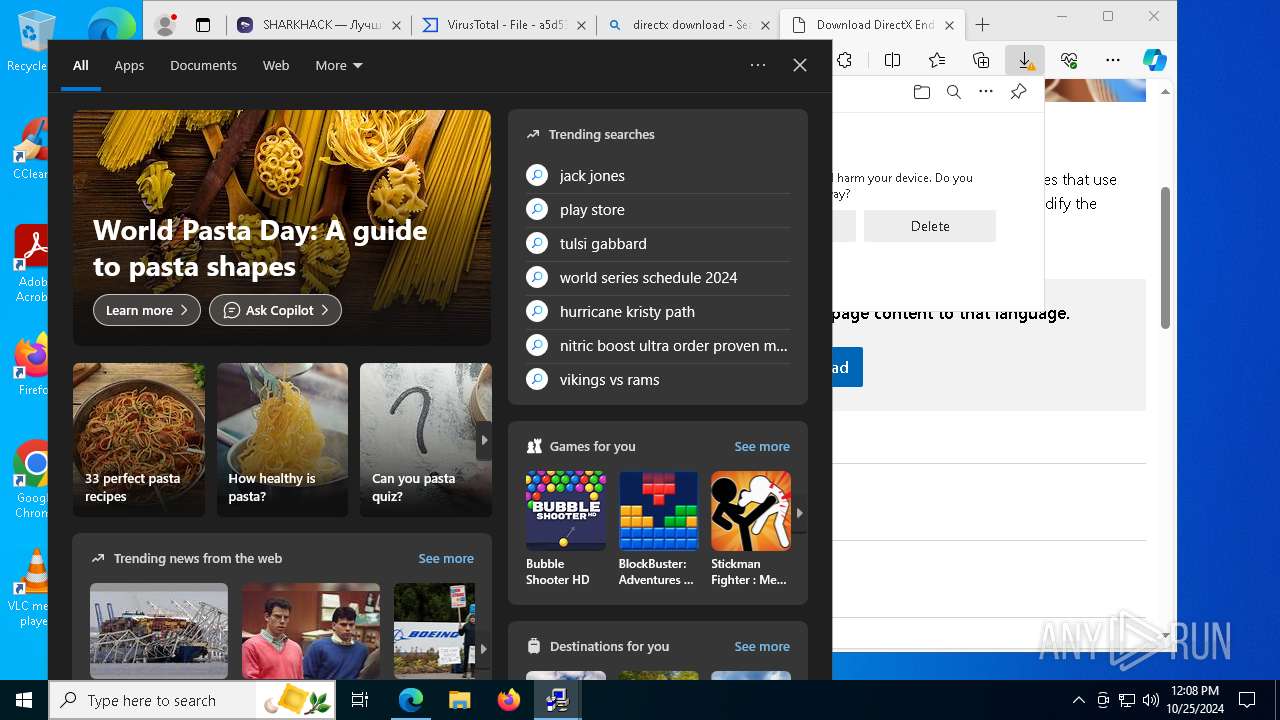Image resolution: width=1280 pixels, height=720 pixels.
Task: Open Edge Extensions puzzle icon
Action: (845, 60)
